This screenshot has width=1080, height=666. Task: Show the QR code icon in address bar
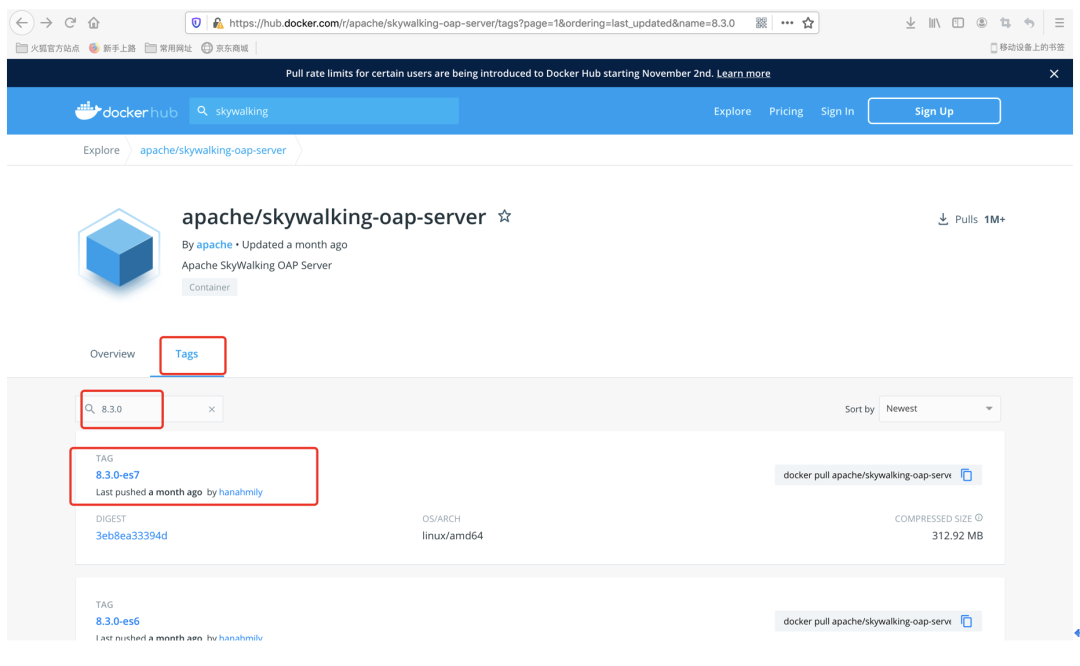pyautogui.click(x=761, y=23)
